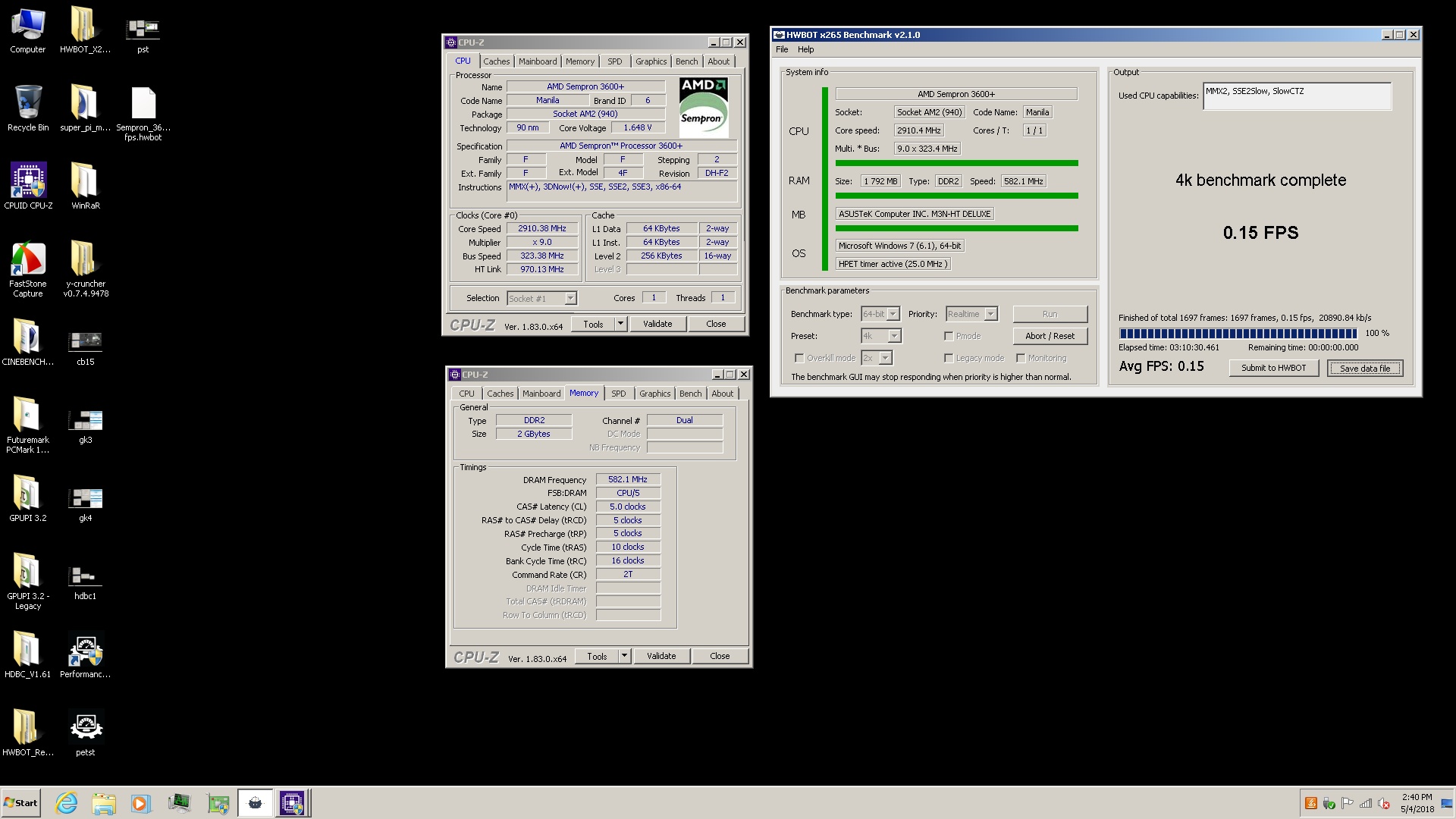Open the hdbc1 image file
The image size is (1456, 819).
point(85,582)
